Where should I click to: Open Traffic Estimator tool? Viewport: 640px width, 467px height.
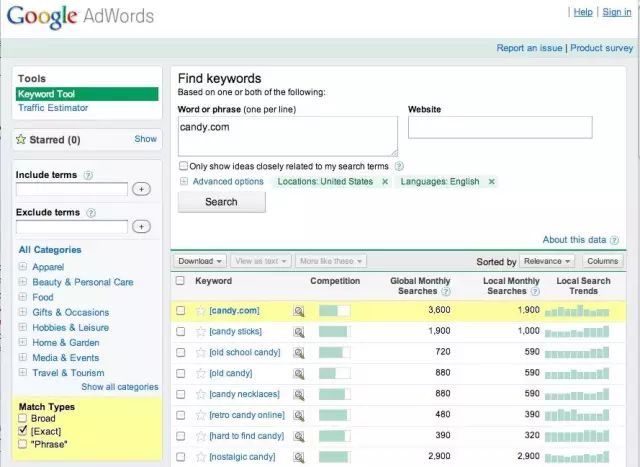point(52,108)
